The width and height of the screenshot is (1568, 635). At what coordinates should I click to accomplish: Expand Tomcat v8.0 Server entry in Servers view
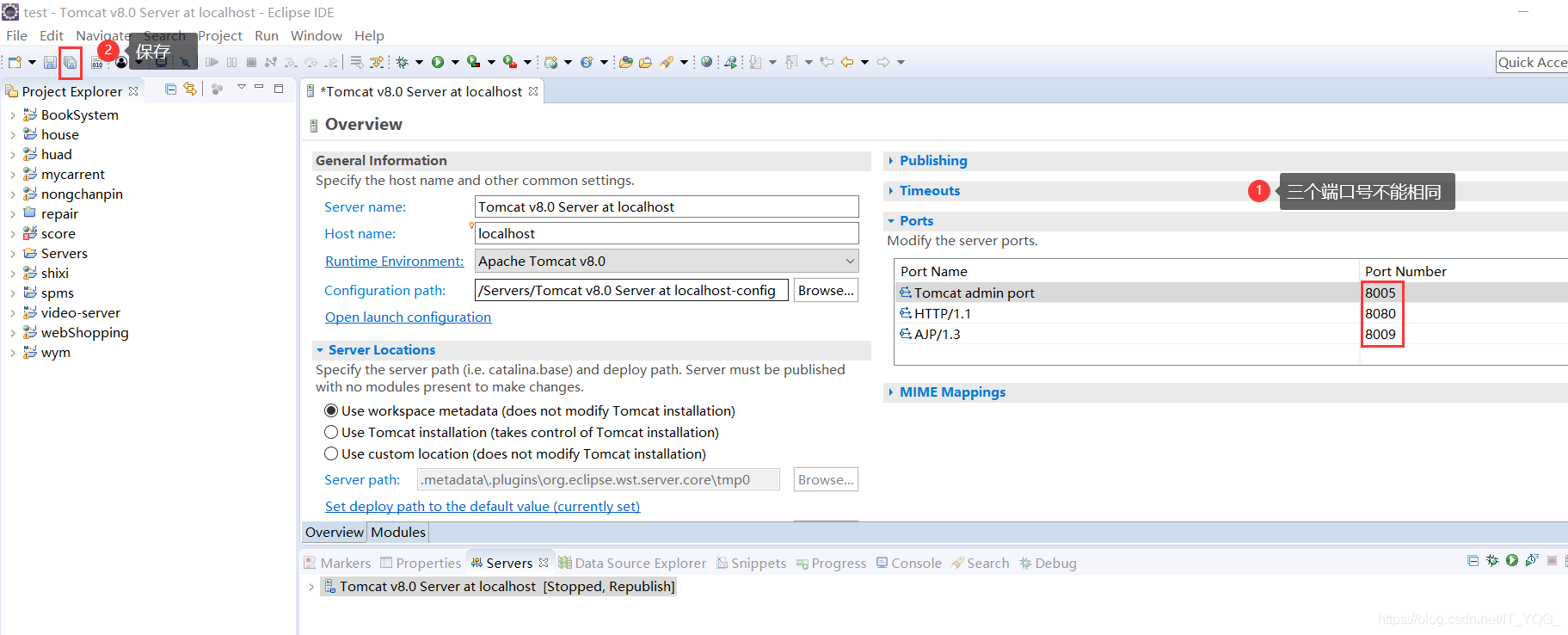pyautogui.click(x=311, y=587)
